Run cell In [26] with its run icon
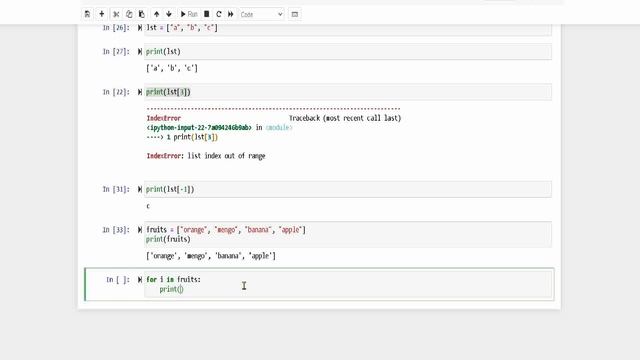This screenshot has height=360, width=640. click(140, 28)
